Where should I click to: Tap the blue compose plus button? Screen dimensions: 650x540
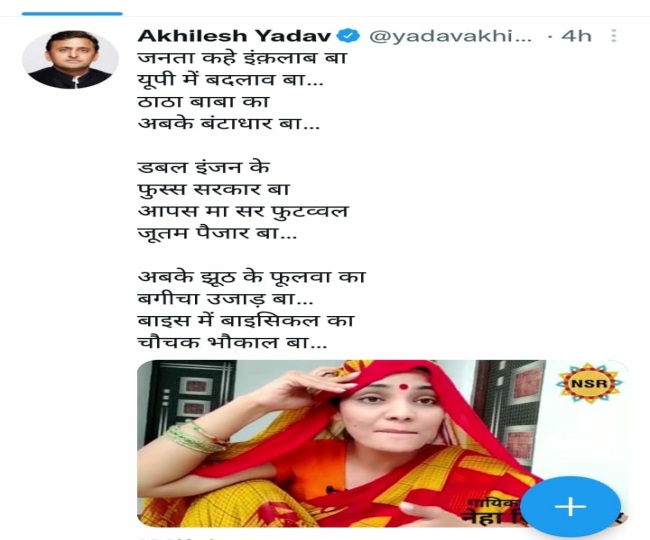tap(570, 506)
